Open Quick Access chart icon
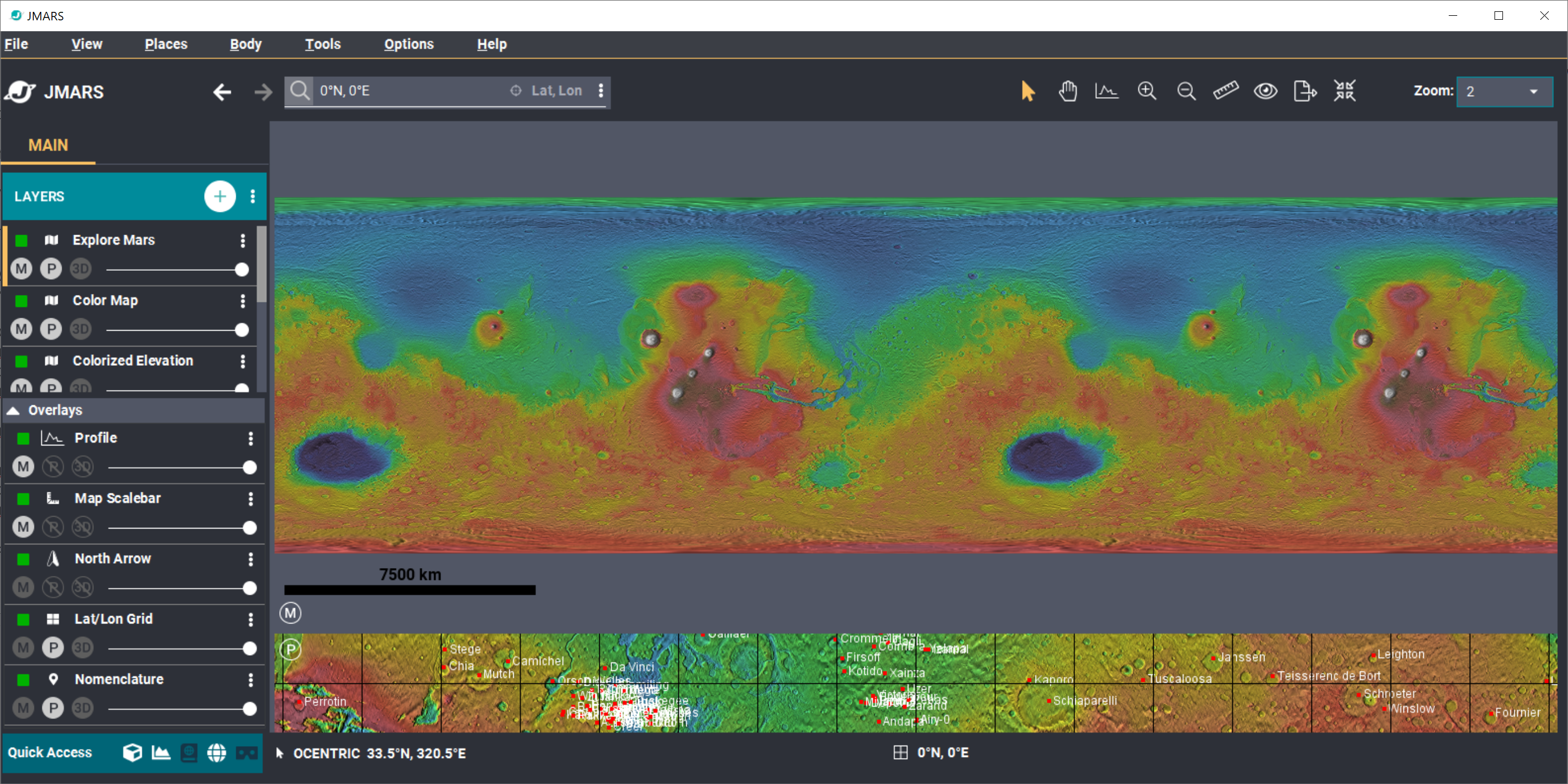1568x784 pixels. [x=161, y=753]
